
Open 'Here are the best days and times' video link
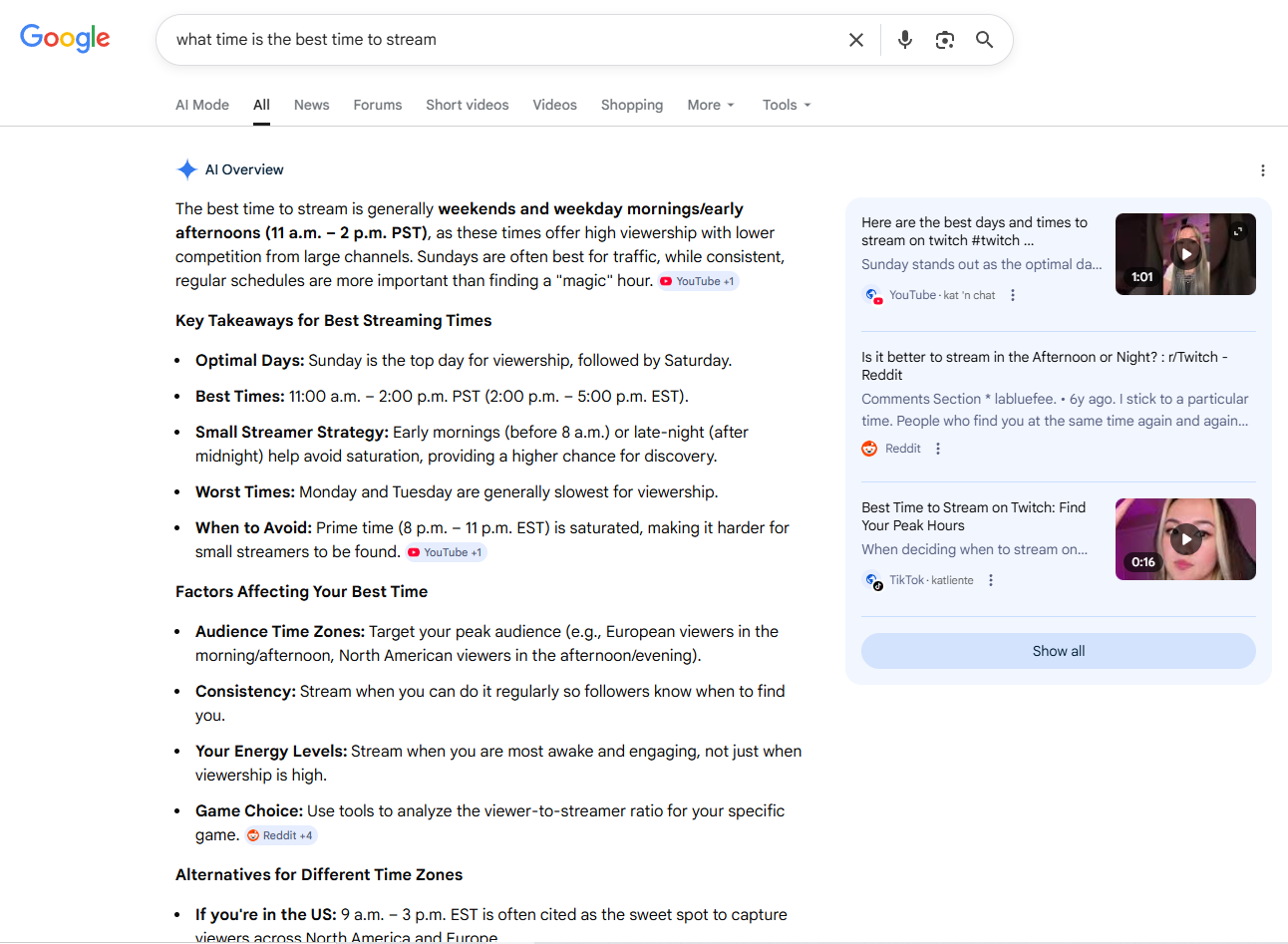(974, 231)
